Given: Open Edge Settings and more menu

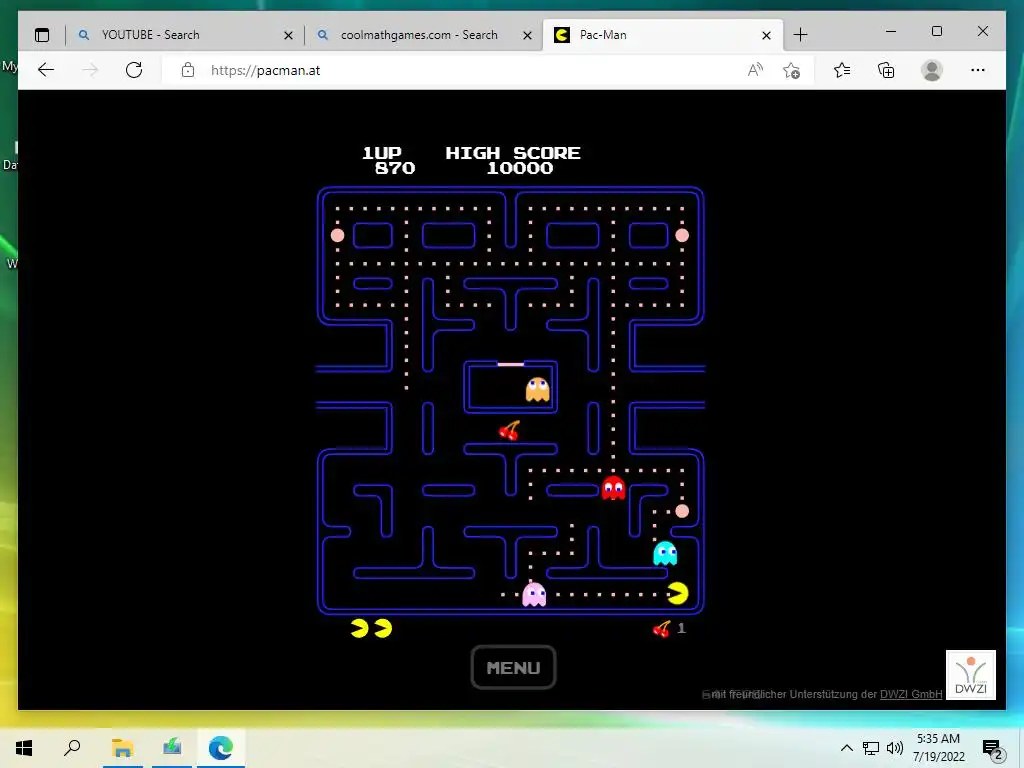Looking at the screenshot, I should [978, 71].
